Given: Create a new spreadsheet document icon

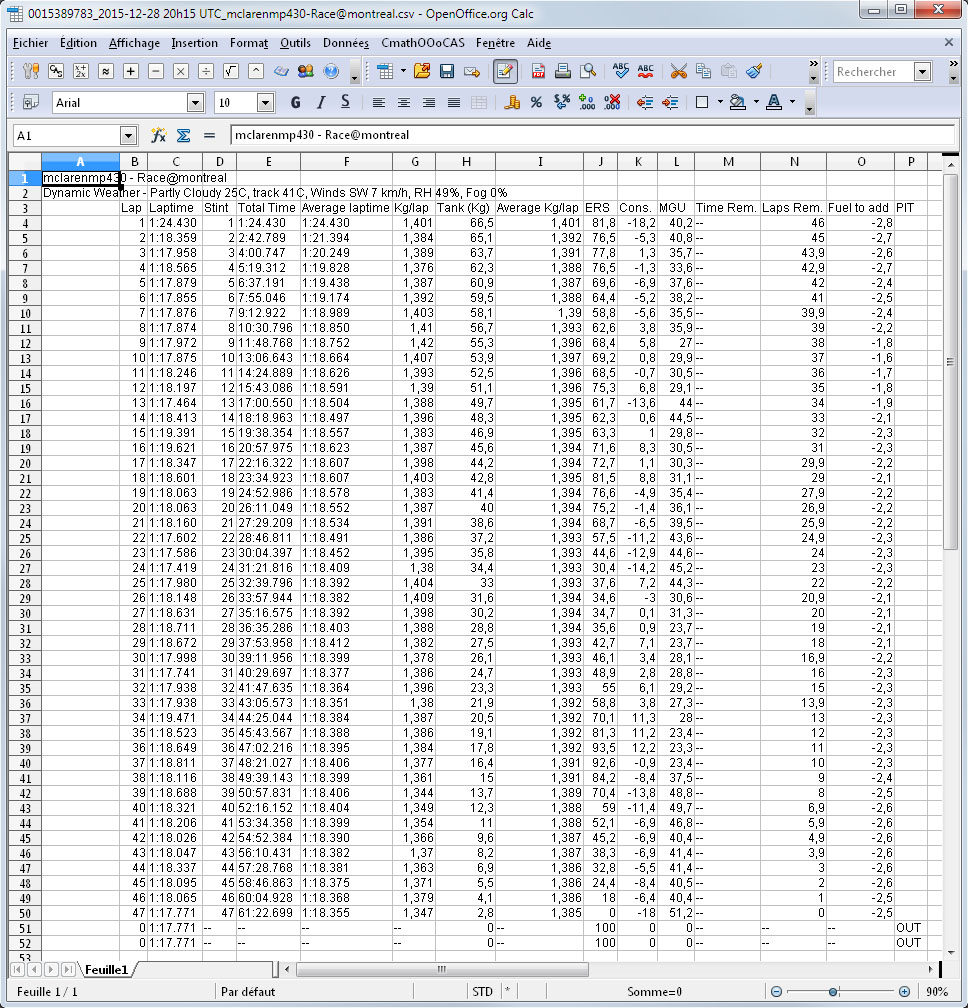Looking at the screenshot, I should [385, 71].
